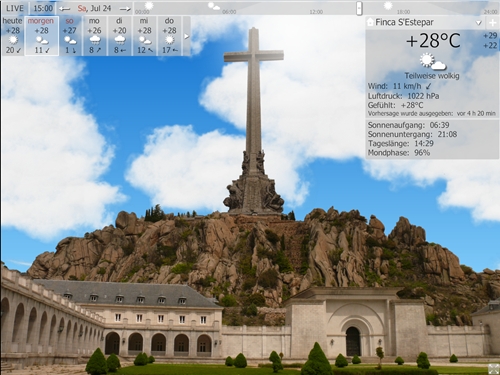Click the +29 high temperature
This screenshot has height=375, width=500.
[x=490, y=35]
